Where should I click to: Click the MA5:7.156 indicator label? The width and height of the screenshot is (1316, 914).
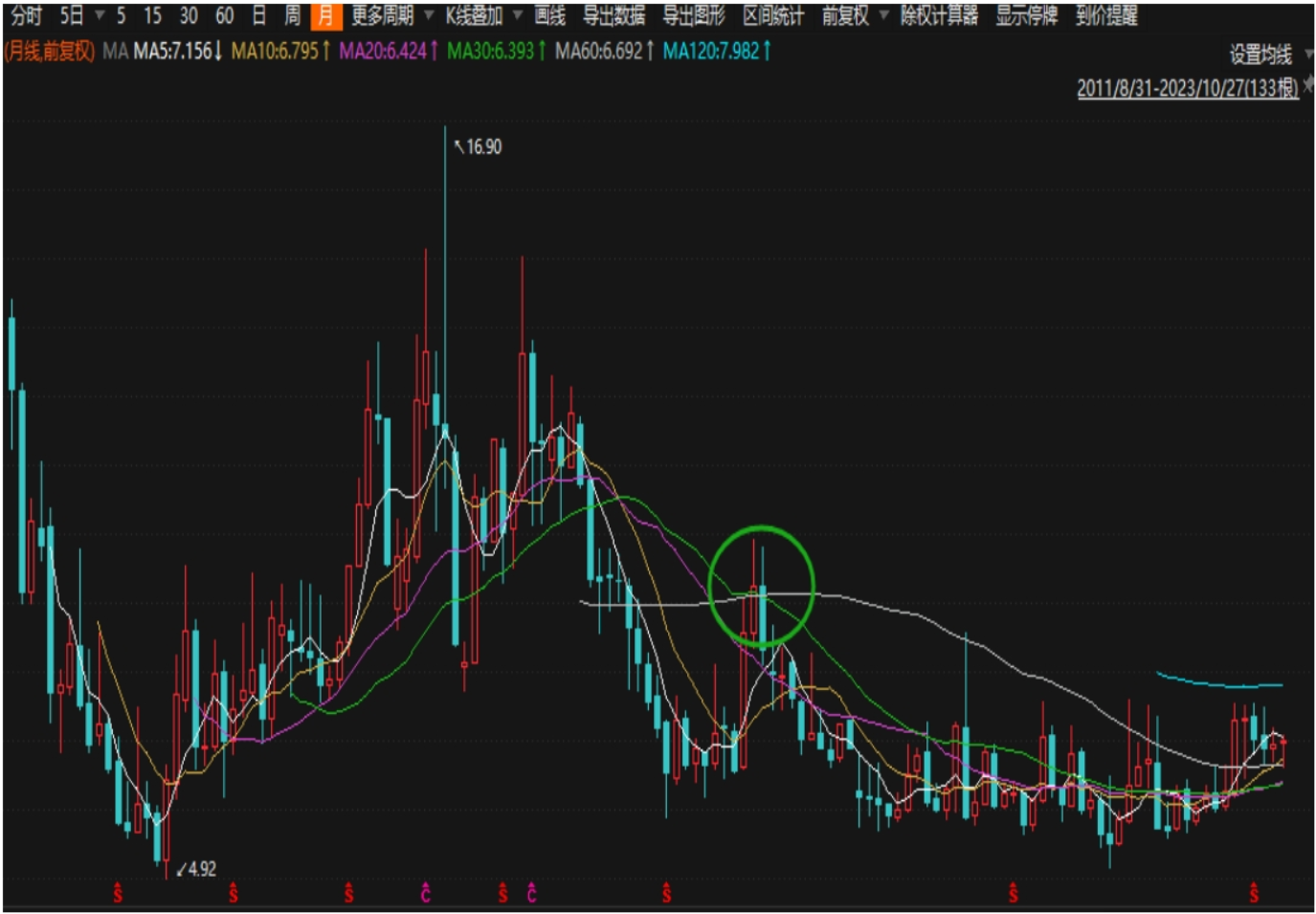click(177, 51)
